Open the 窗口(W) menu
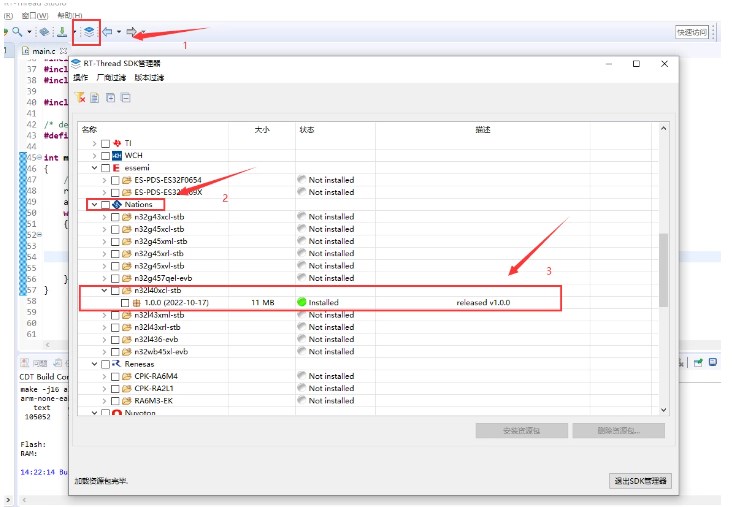 (35, 15)
